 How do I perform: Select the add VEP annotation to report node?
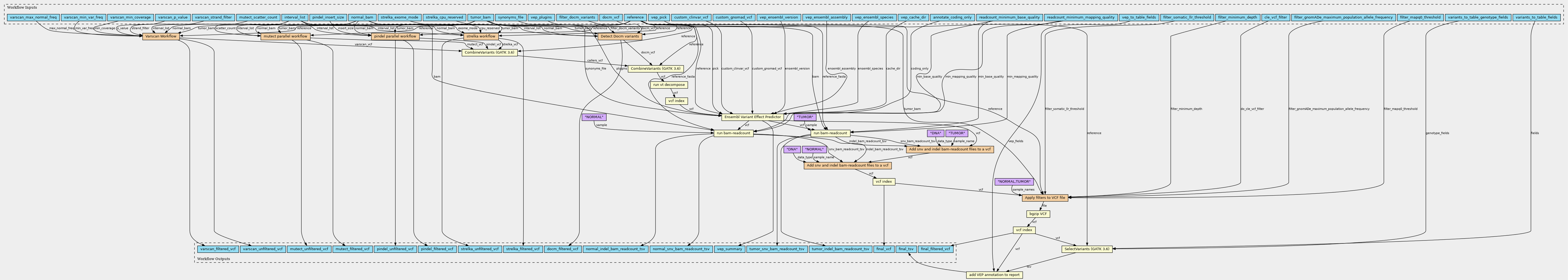pyautogui.click(x=993, y=275)
